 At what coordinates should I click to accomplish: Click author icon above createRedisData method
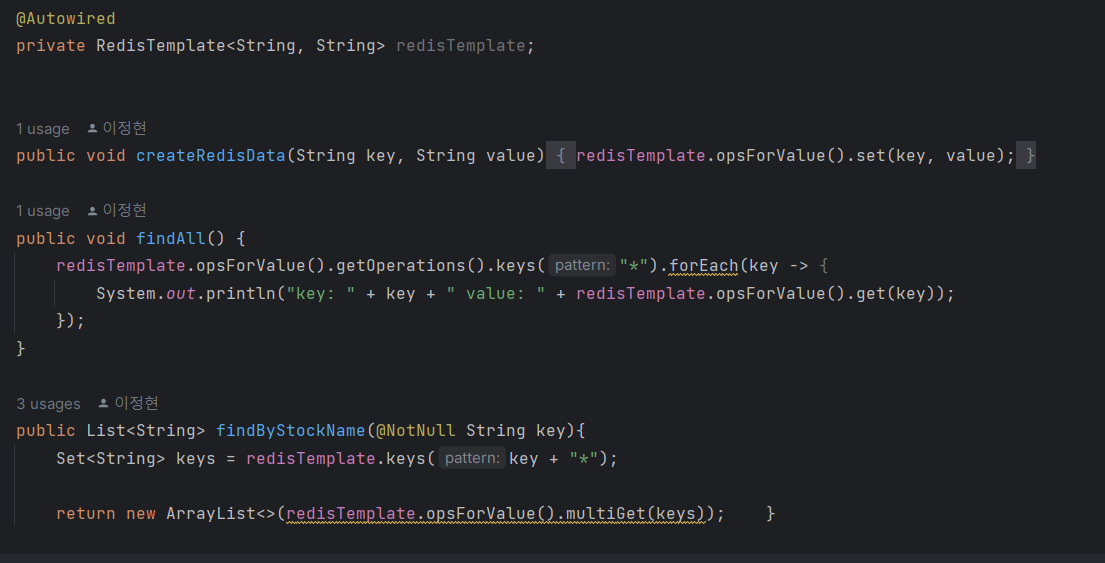tap(92, 128)
